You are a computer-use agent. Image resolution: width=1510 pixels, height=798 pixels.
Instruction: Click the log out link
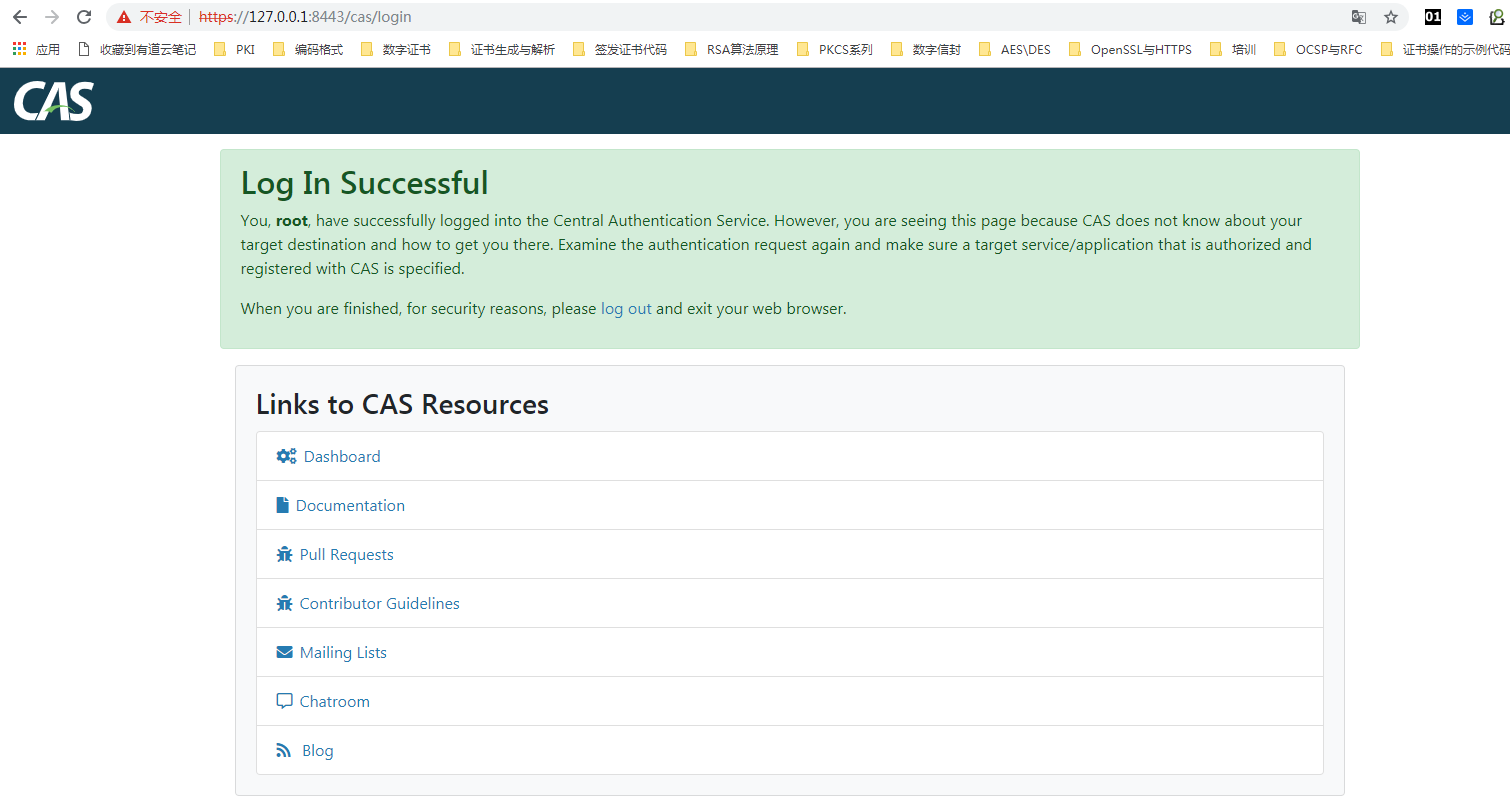click(x=626, y=309)
